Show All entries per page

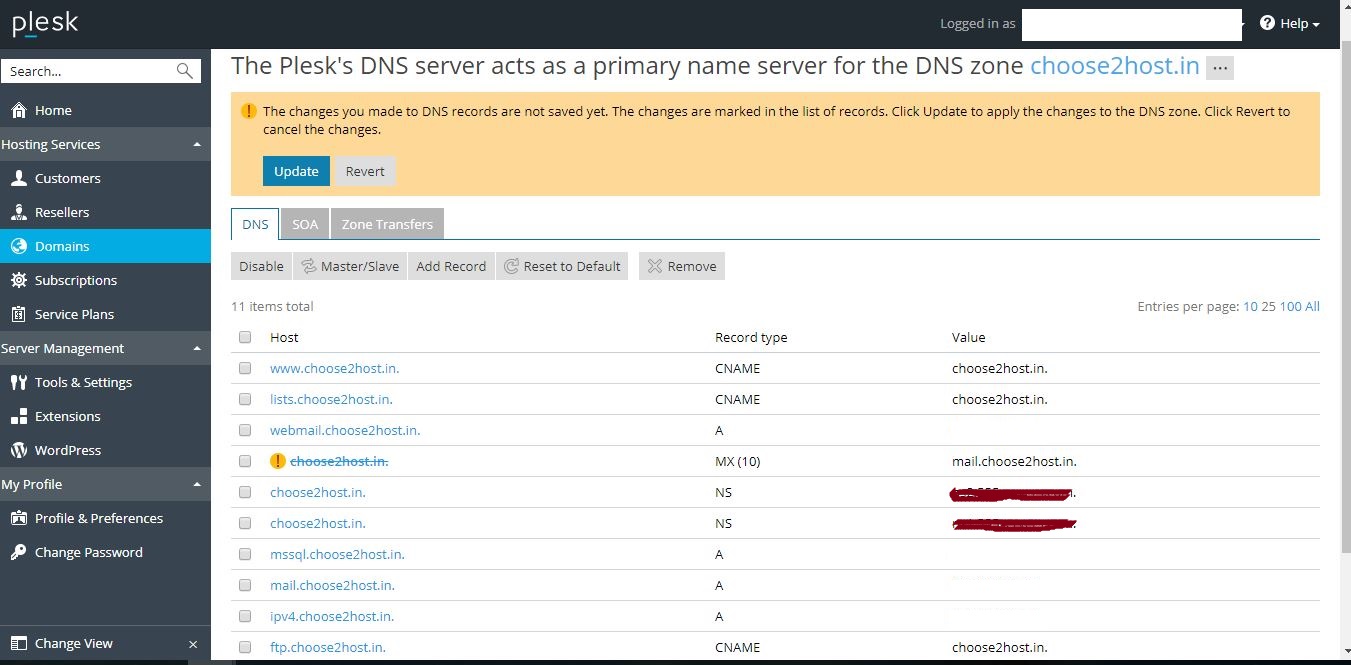(1312, 306)
